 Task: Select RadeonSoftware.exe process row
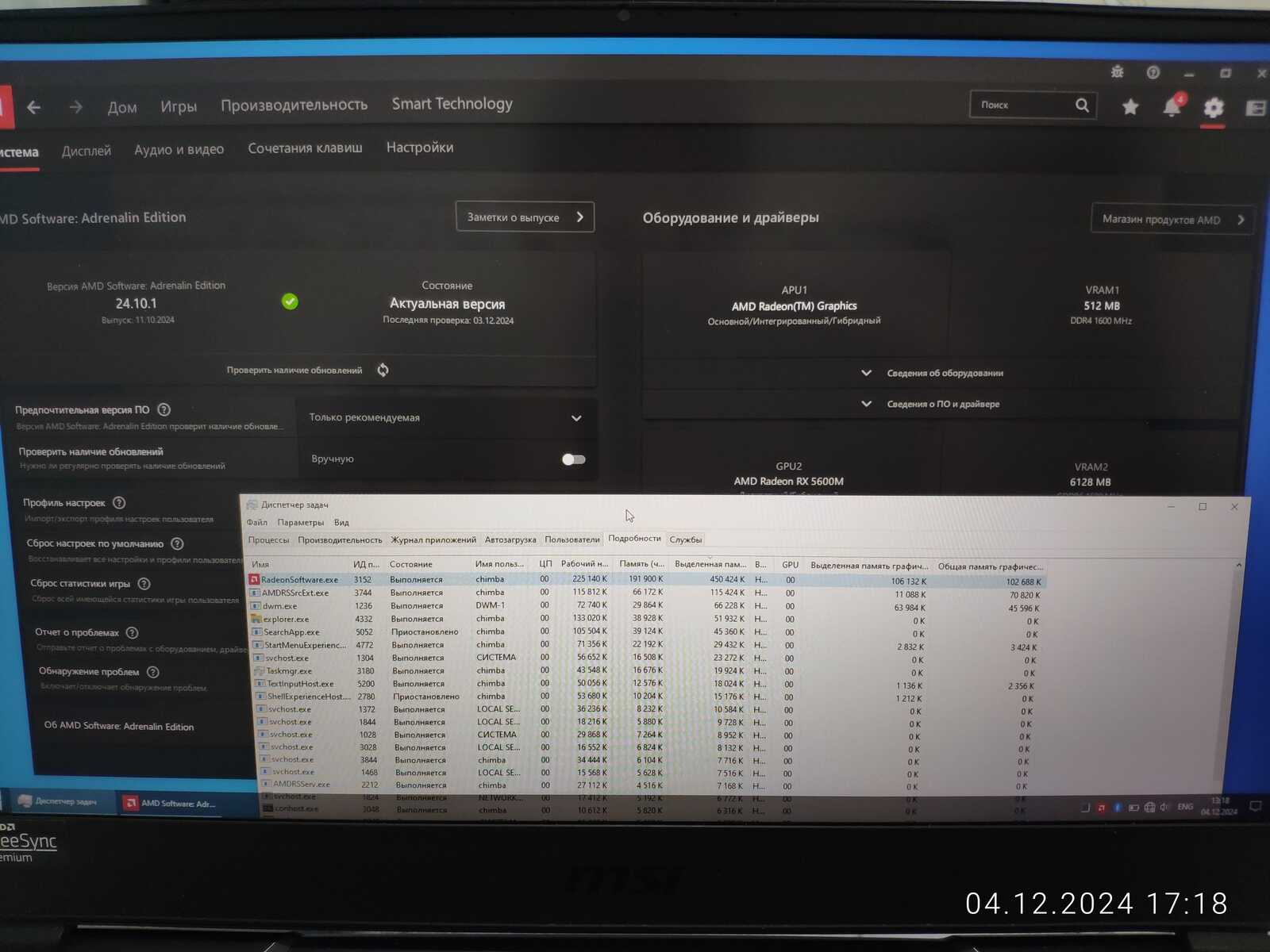point(647,580)
